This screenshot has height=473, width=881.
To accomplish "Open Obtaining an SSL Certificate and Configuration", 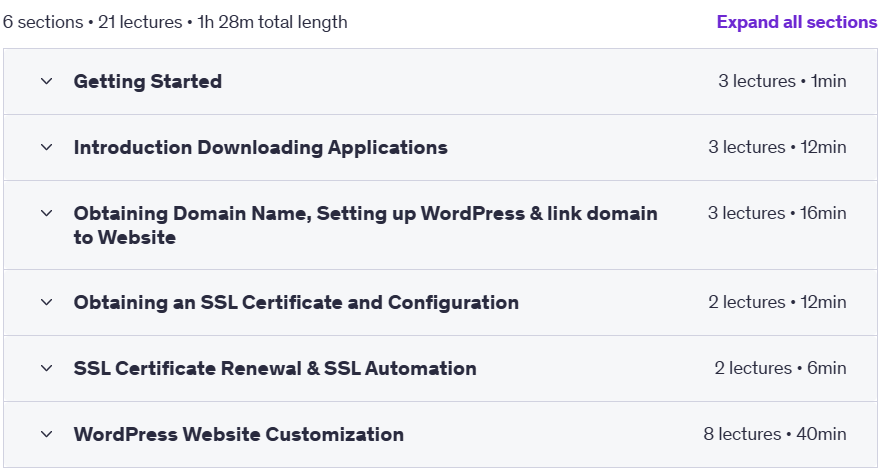I will [296, 302].
